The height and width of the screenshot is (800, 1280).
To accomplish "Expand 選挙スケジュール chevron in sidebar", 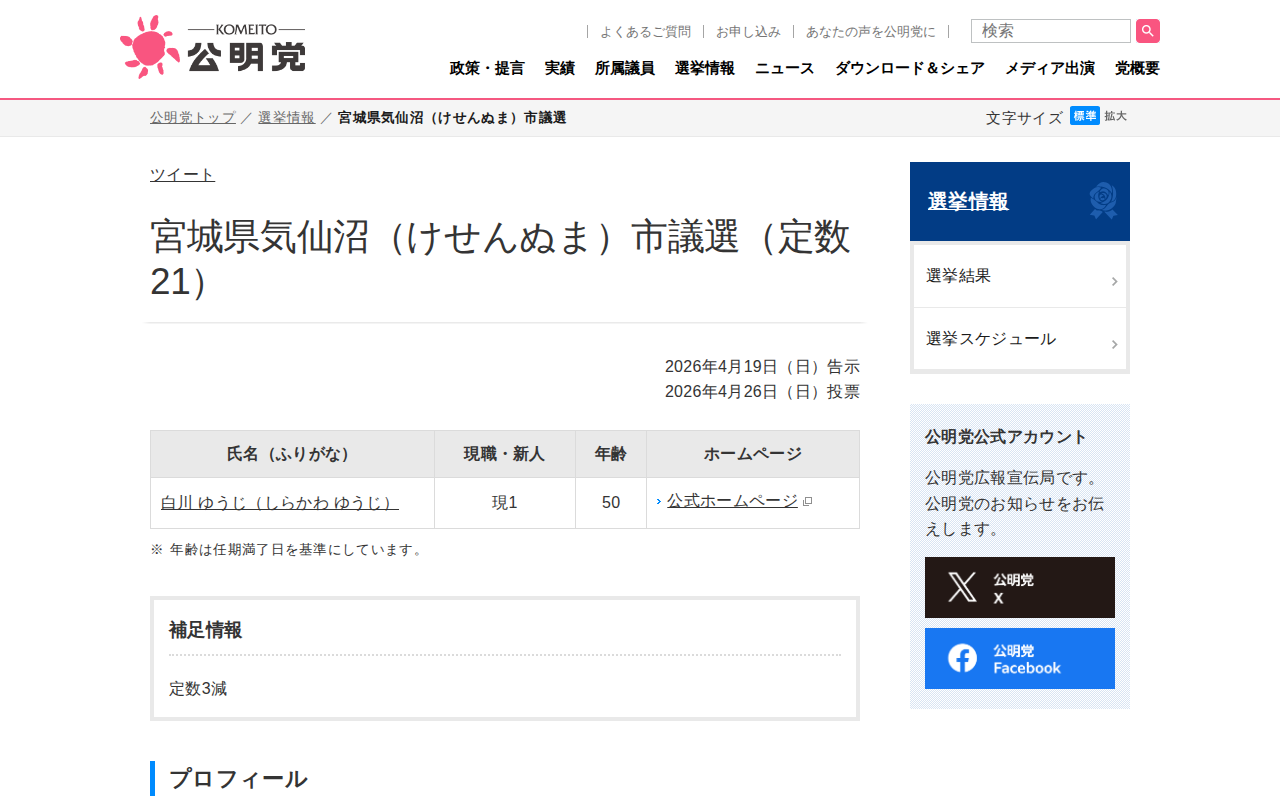I will tap(1114, 345).
